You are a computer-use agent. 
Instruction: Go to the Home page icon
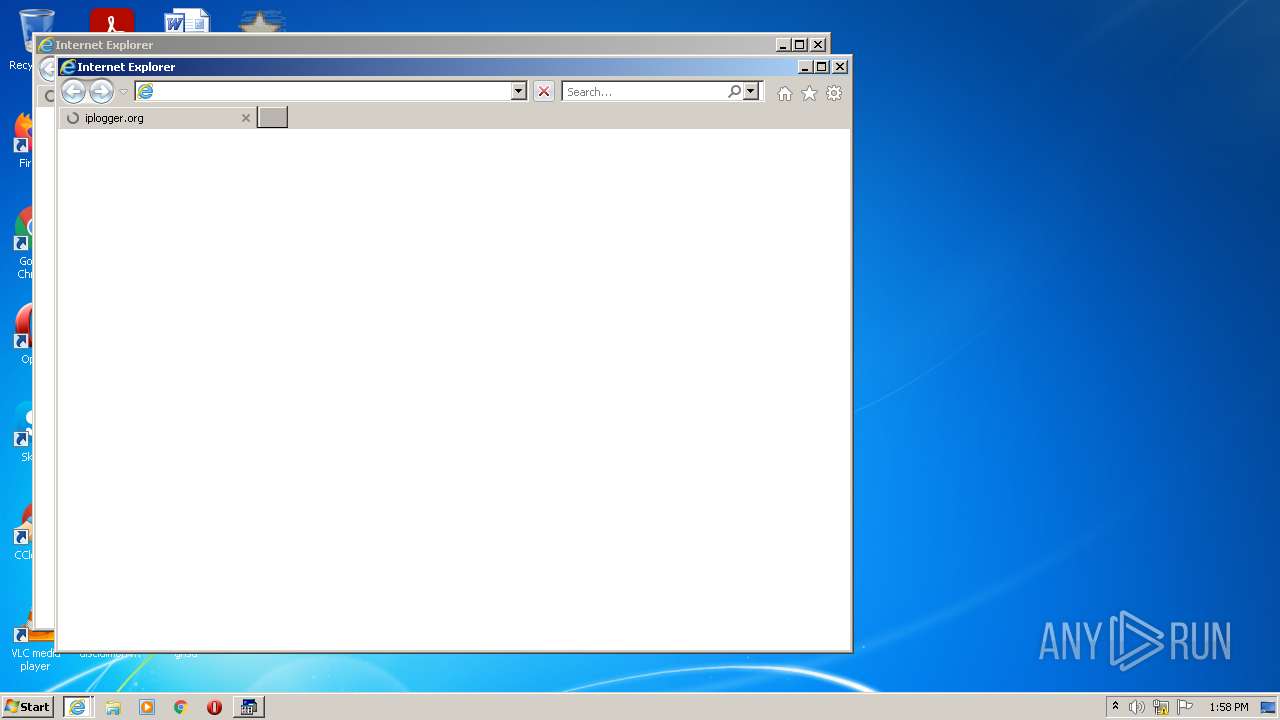click(x=785, y=93)
